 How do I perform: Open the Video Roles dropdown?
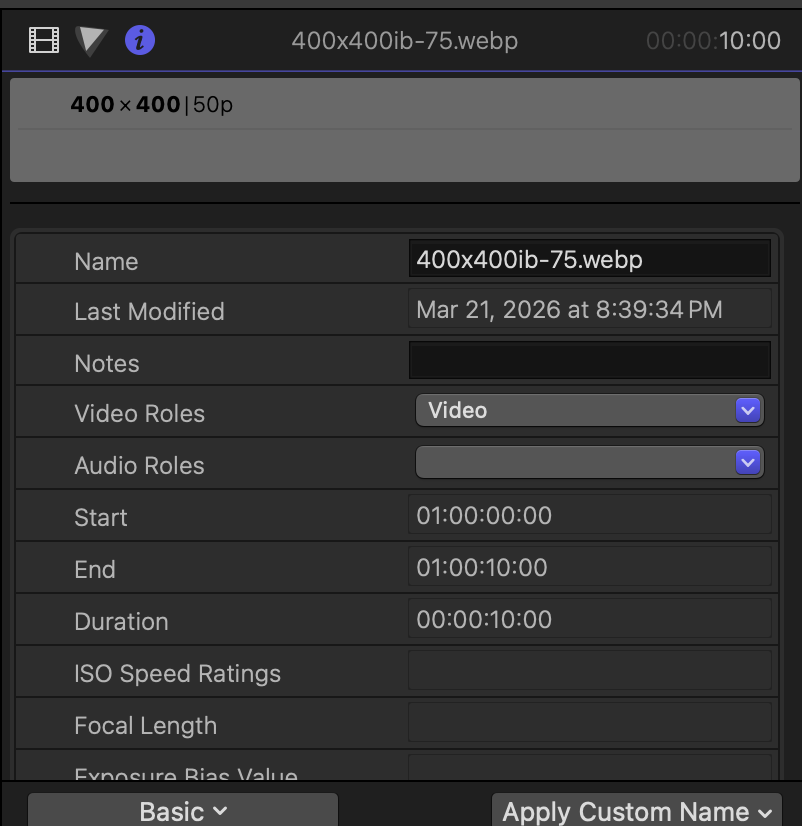(x=590, y=410)
